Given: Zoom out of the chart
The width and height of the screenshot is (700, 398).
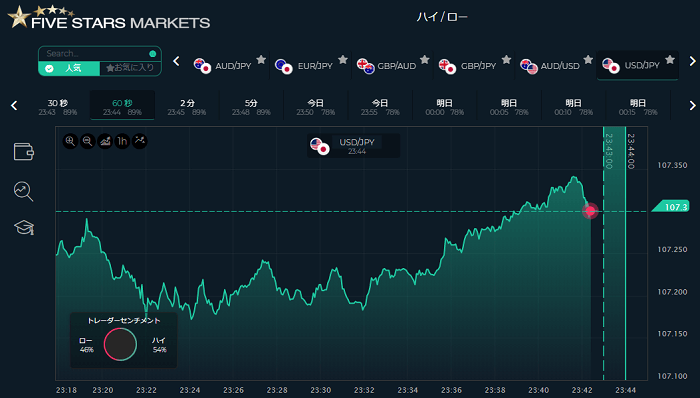Looking at the screenshot, I should (x=88, y=141).
